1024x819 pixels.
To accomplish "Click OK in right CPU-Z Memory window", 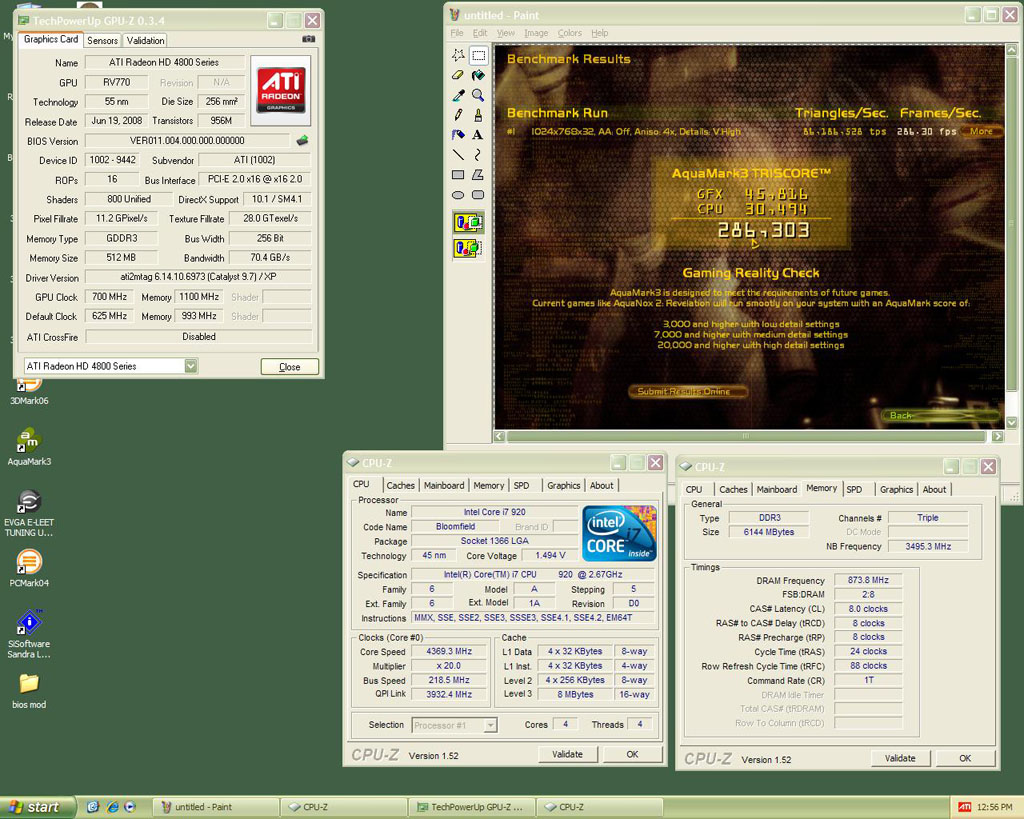I will tap(965, 758).
